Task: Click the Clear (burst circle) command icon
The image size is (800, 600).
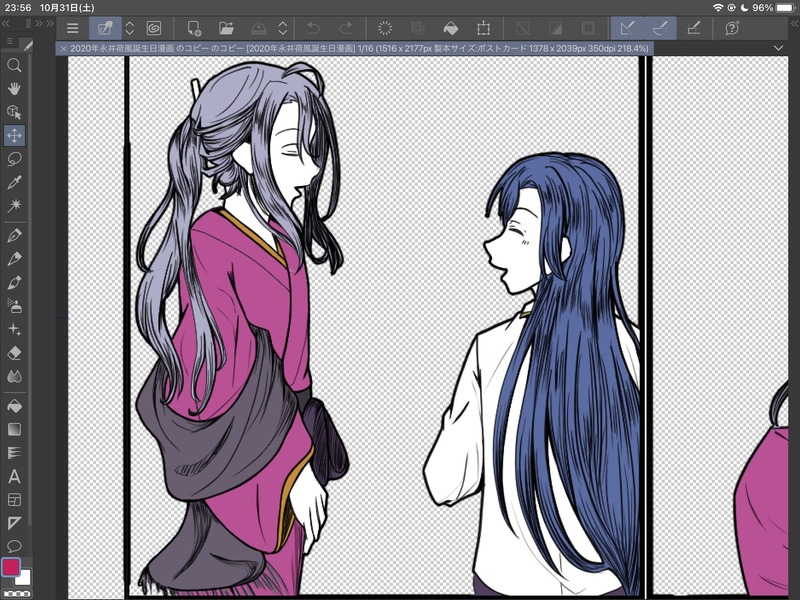Action: pos(385,28)
